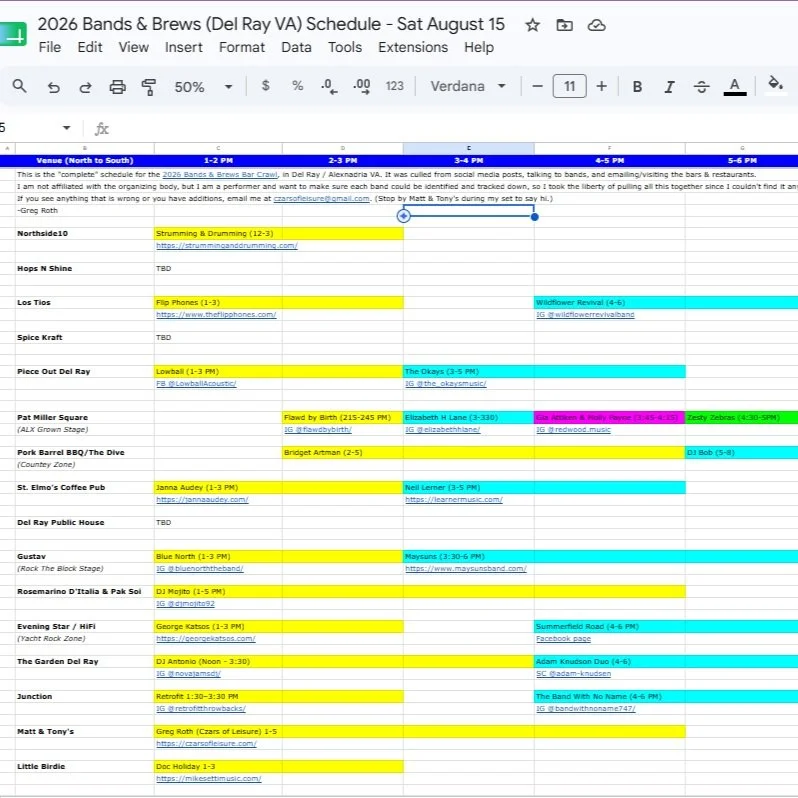Increase font size with plus button
Viewport: 798px width, 798px height.
[602, 87]
